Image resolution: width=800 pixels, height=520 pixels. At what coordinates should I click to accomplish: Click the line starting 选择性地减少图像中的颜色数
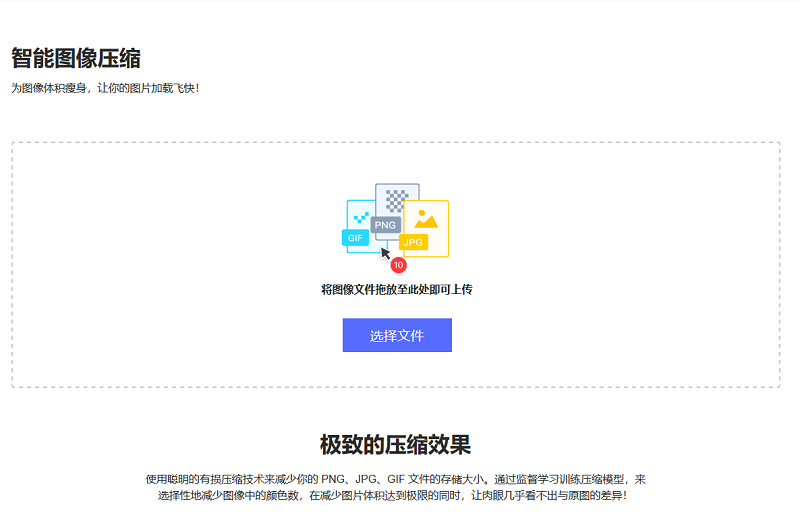tap(393, 496)
